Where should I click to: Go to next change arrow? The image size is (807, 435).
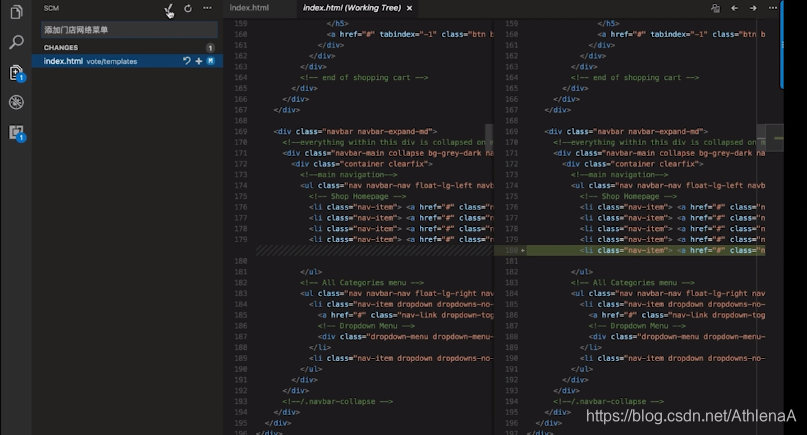[x=753, y=8]
